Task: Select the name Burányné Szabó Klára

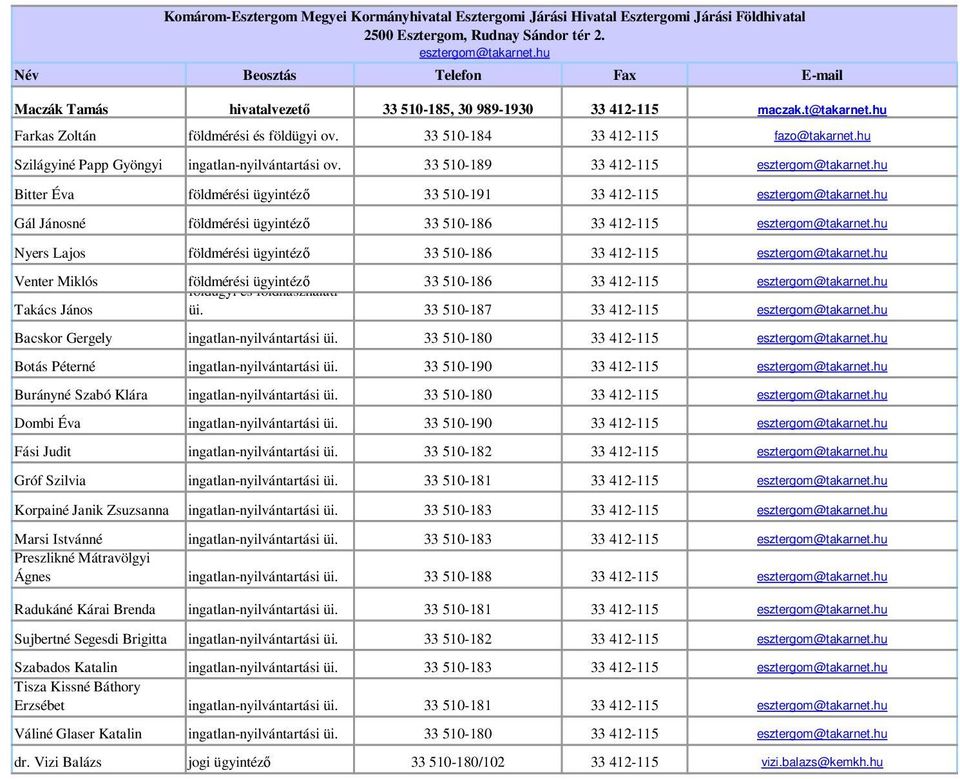Action: (81, 394)
